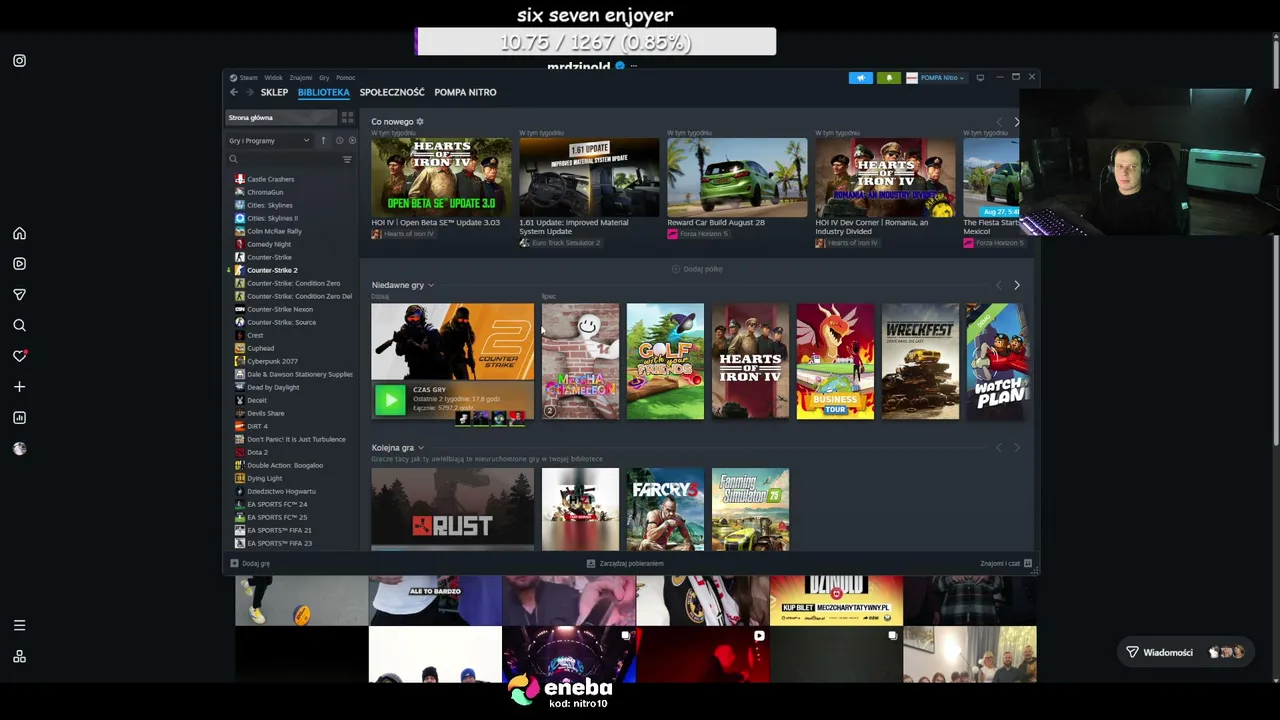
Task: Open the search icon in left sidebar
Action: [19, 325]
